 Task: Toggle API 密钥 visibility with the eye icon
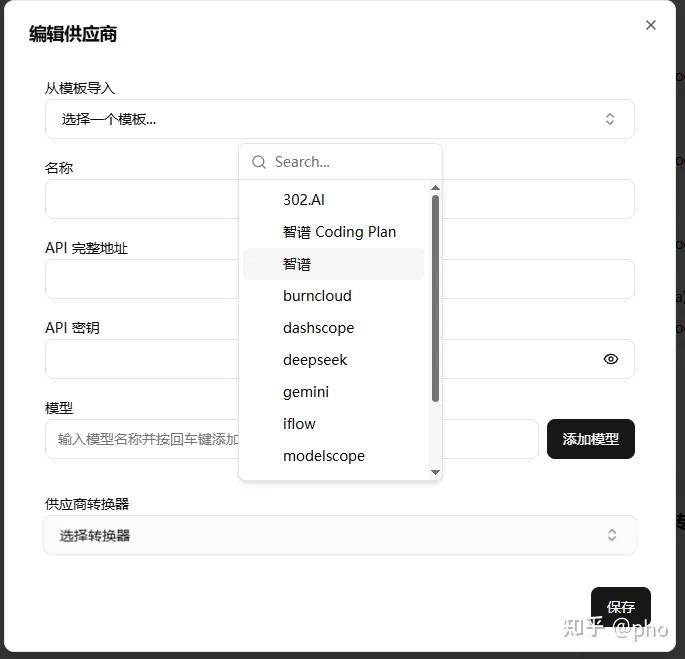coord(610,359)
